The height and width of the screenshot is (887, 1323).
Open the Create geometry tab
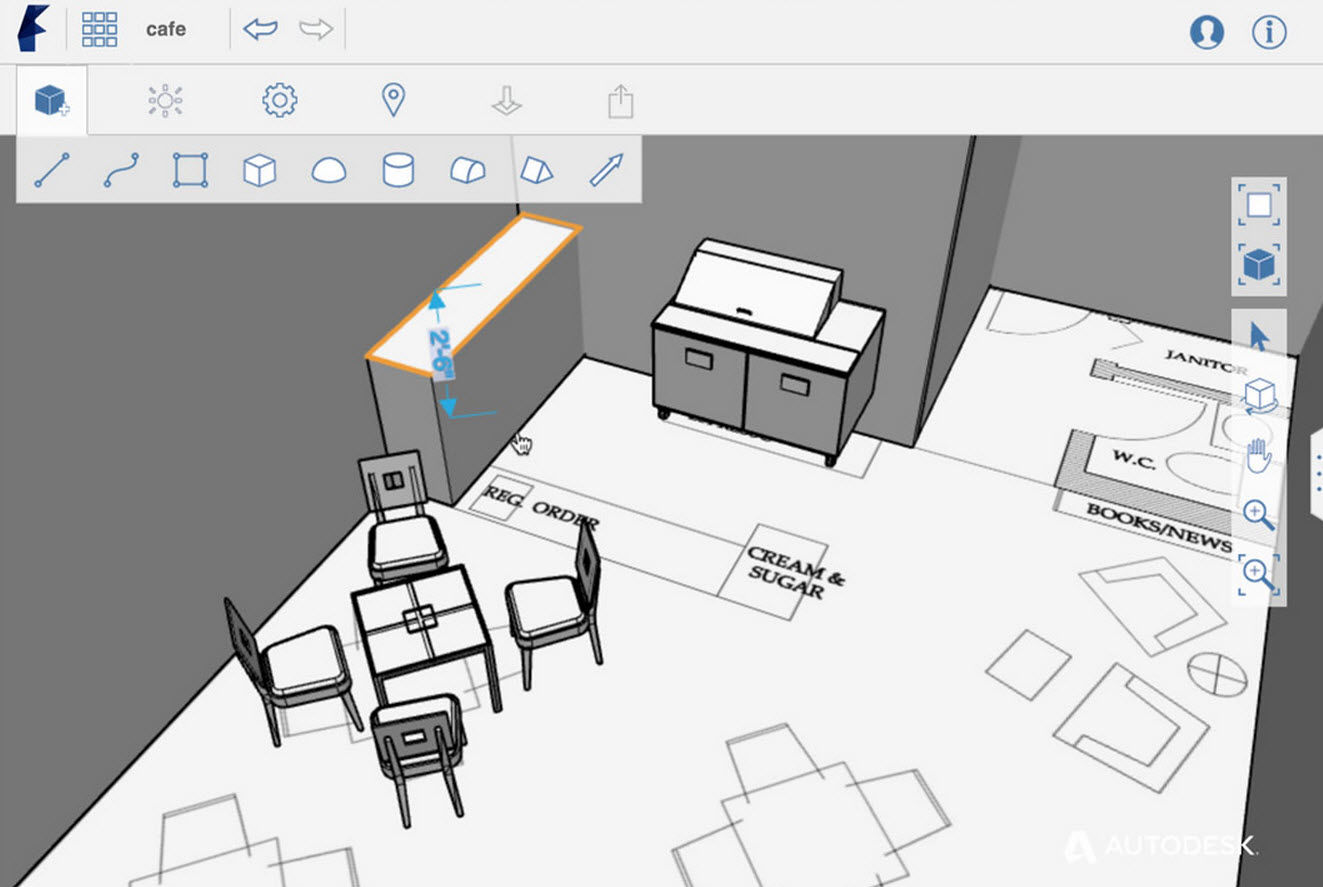point(52,101)
